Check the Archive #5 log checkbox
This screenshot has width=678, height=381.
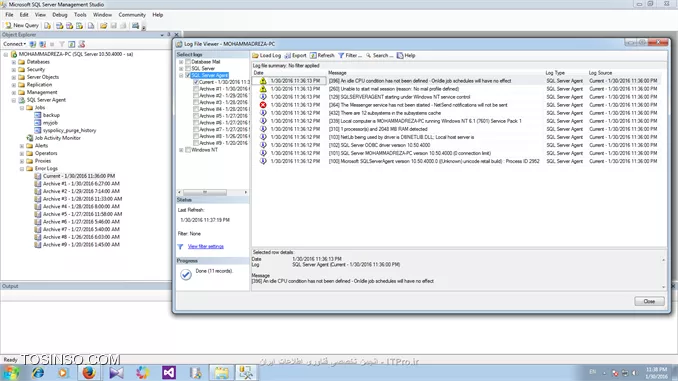tap(196, 116)
